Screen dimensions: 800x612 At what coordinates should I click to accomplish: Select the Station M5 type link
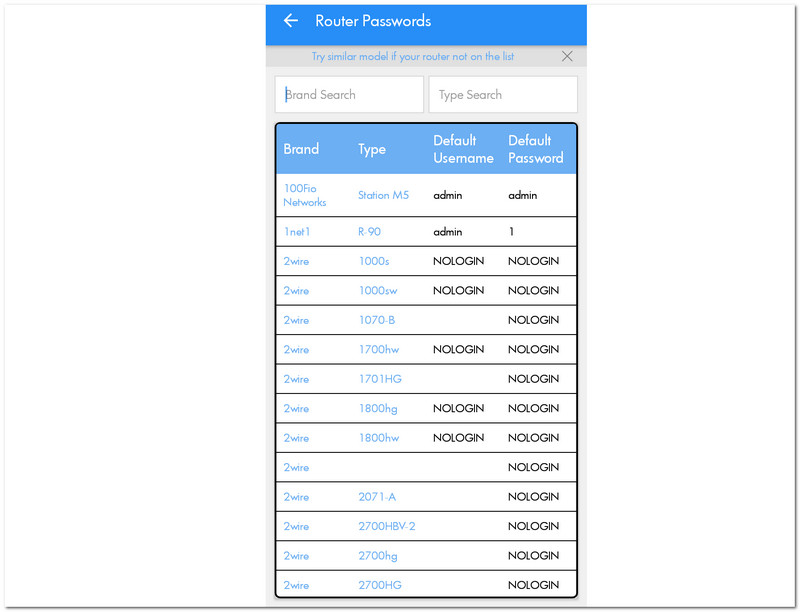point(383,195)
